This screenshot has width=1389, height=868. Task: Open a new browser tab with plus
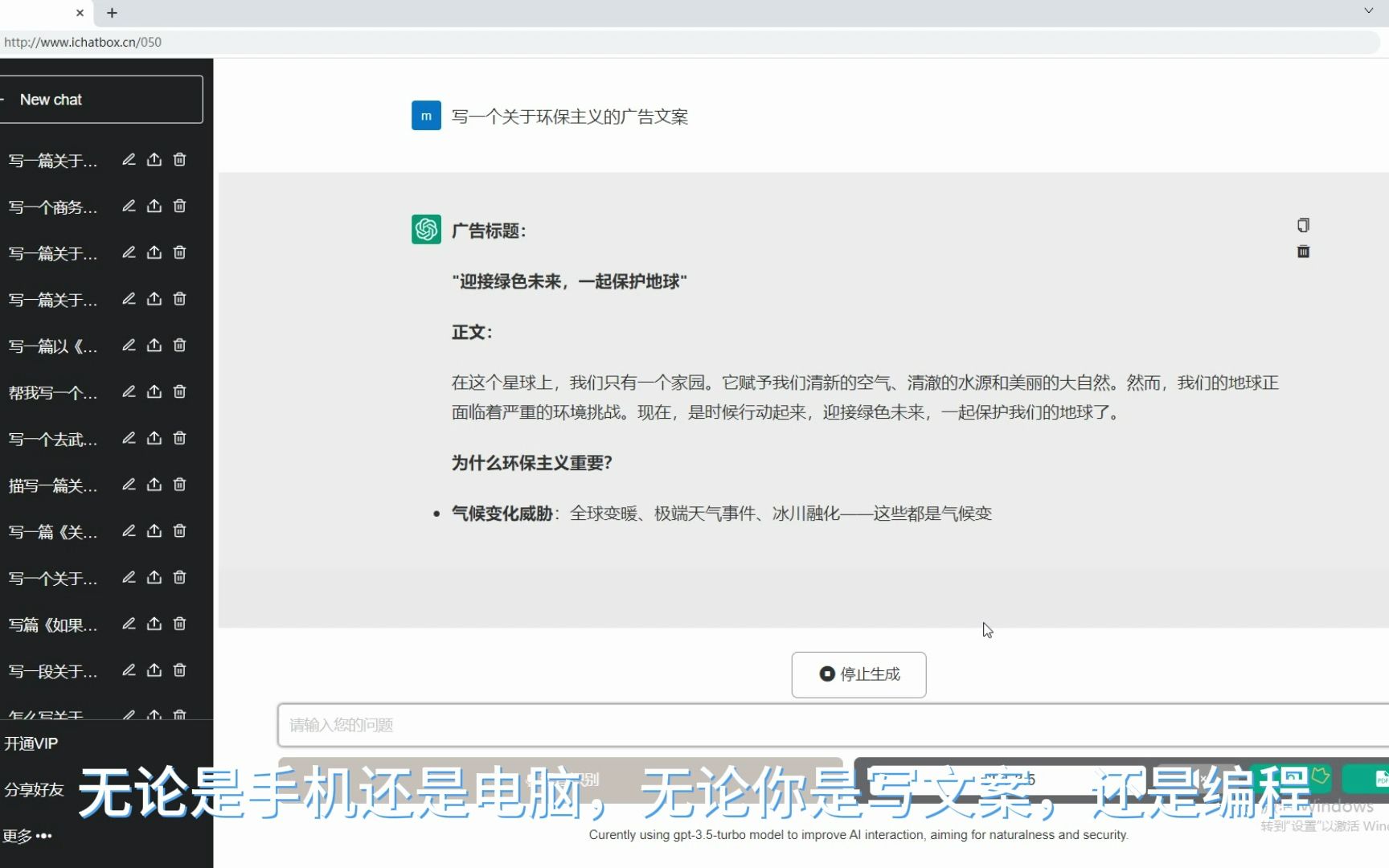point(112,13)
